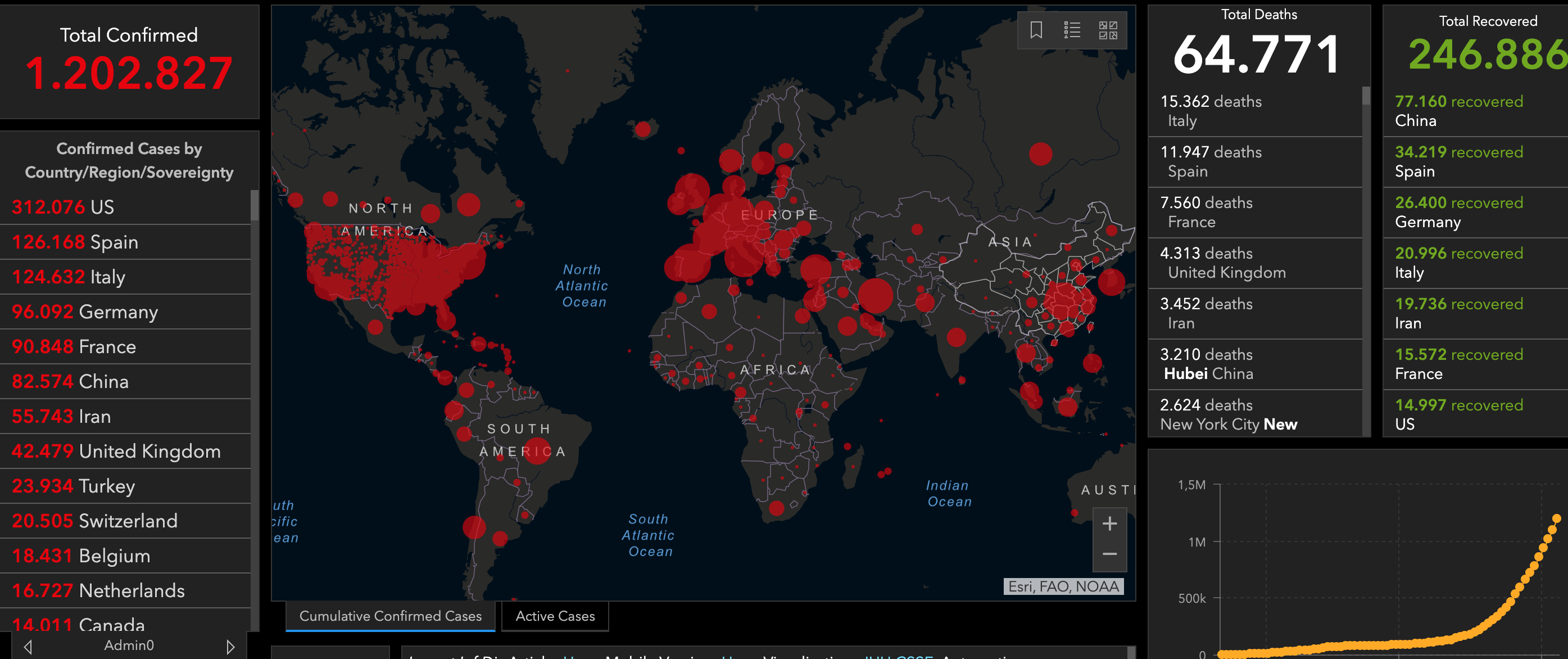Image resolution: width=1568 pixels, height=659 pixels.
Task: Open the basemap gallery grid icon
Action: coord(1108,30)
